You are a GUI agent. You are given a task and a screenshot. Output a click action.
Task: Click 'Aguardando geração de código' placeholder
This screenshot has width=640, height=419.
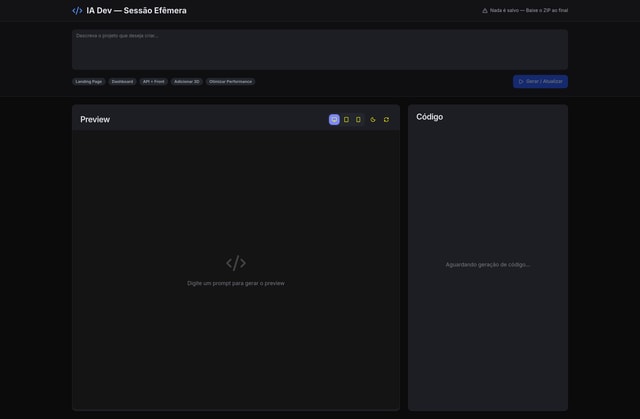tap(488, 265)
